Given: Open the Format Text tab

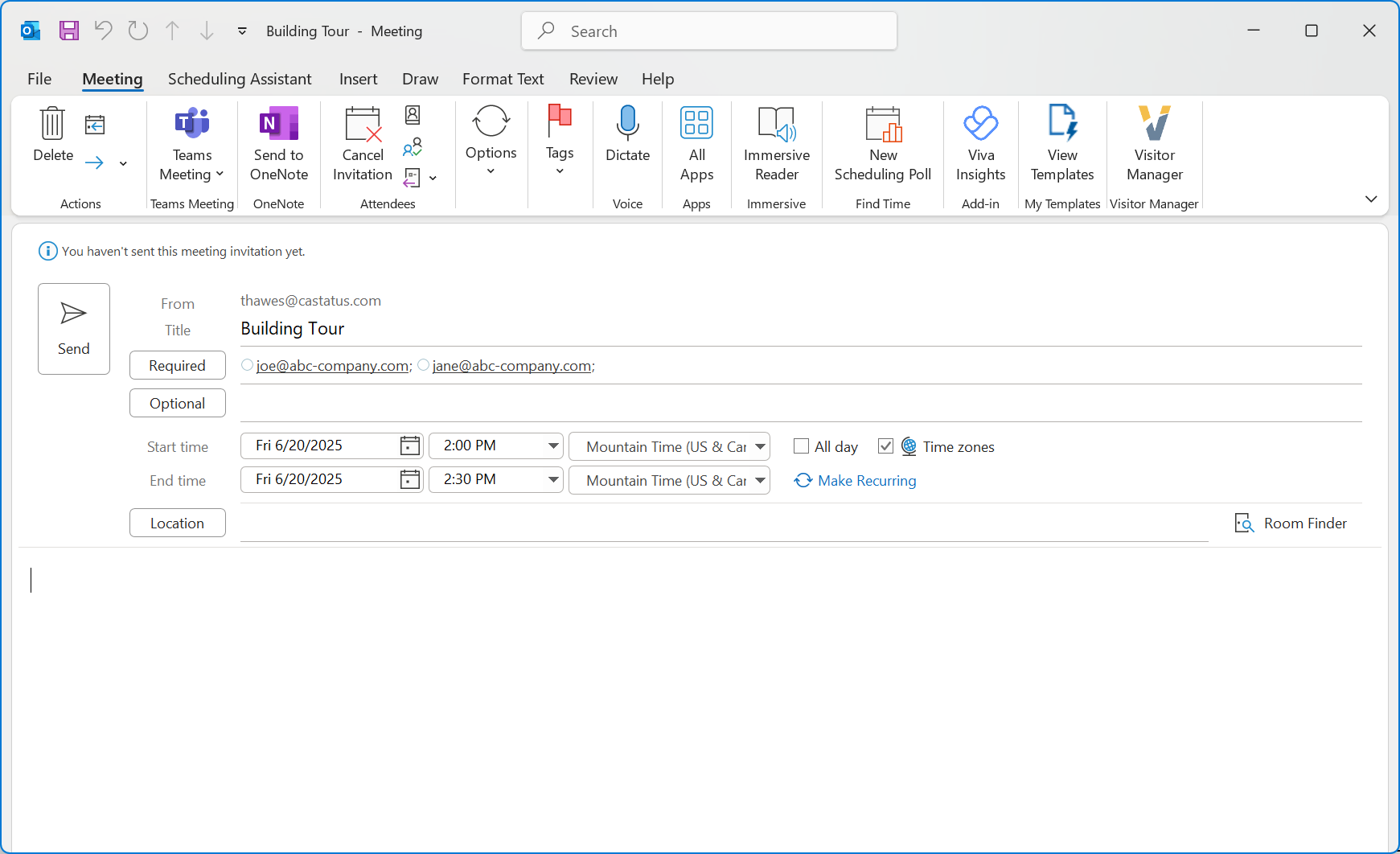Looking at the screenshot, I should (x=503, y=79).
